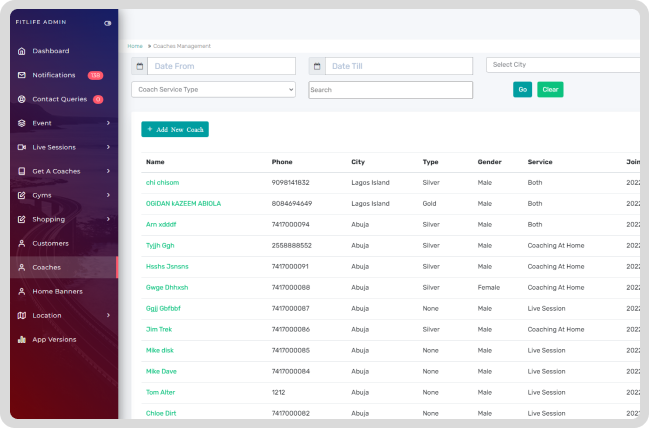Click the calendar icon beside Date Till
The height and width of the screenshot is (428, 649).
coord(317,66)
